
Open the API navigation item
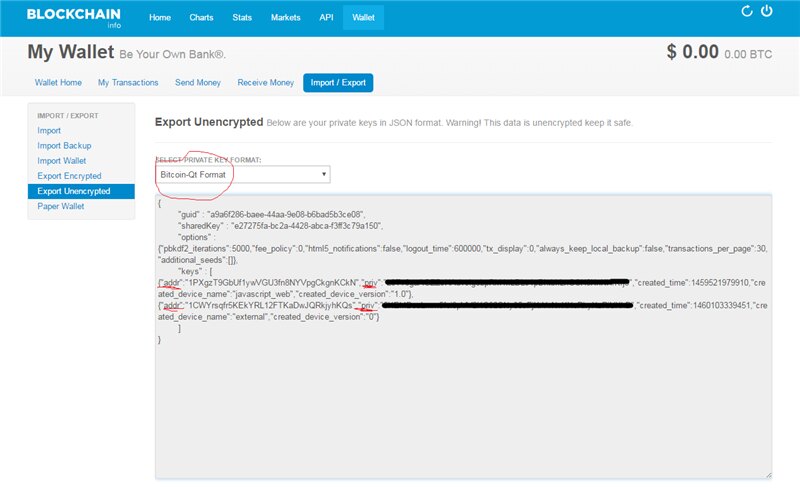point(326,17)
